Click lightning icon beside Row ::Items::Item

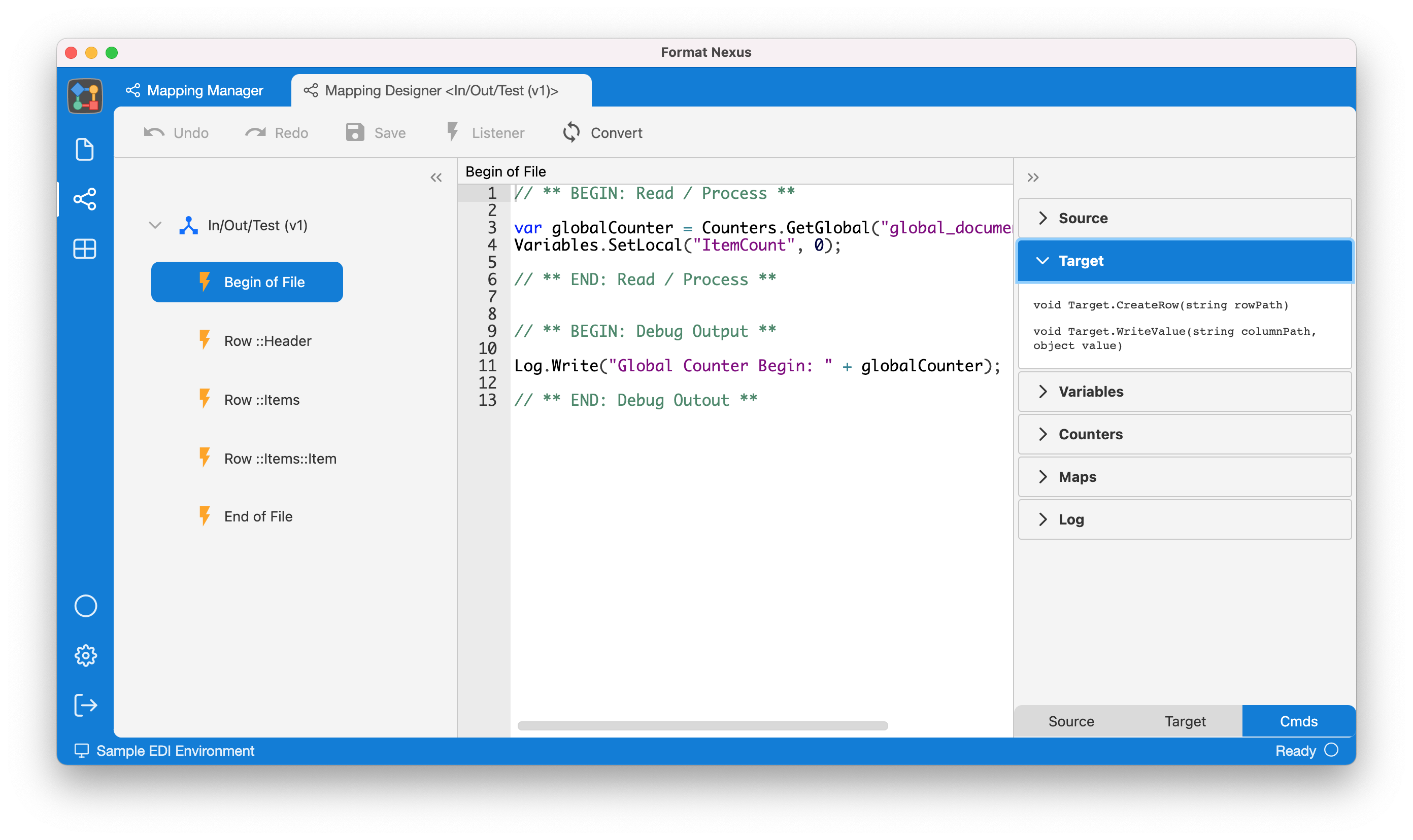click(x=205, y=458)
